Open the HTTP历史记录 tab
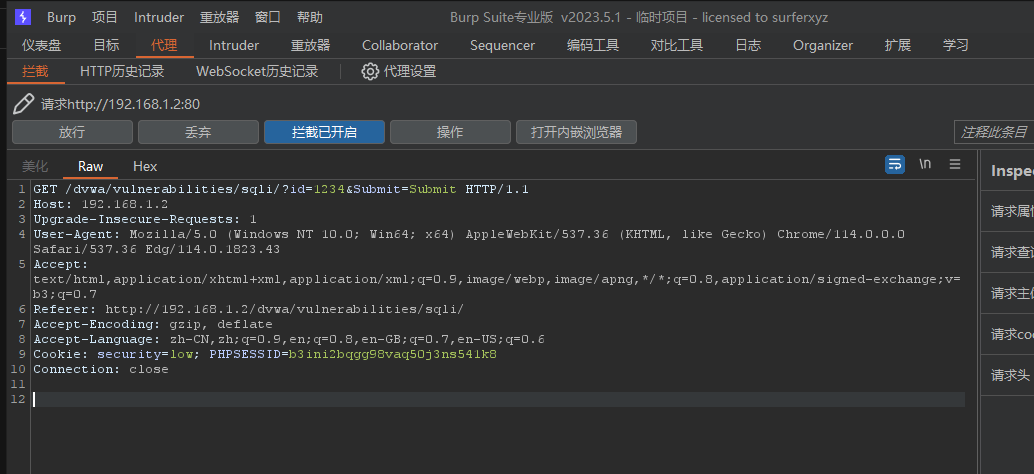Image resolution: width=1034 pixels, height=474 pixels. click(122, 71)
